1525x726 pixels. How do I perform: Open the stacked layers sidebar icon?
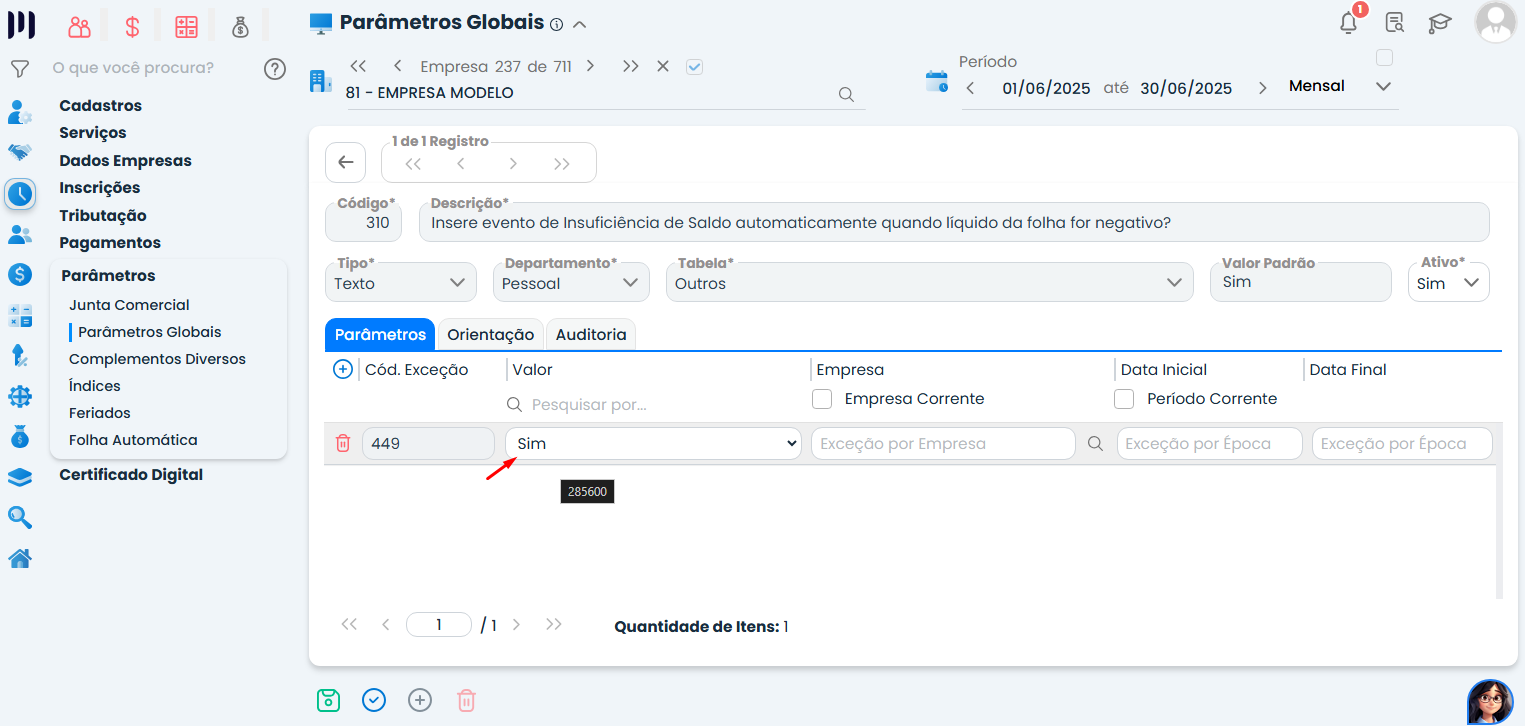20,477
